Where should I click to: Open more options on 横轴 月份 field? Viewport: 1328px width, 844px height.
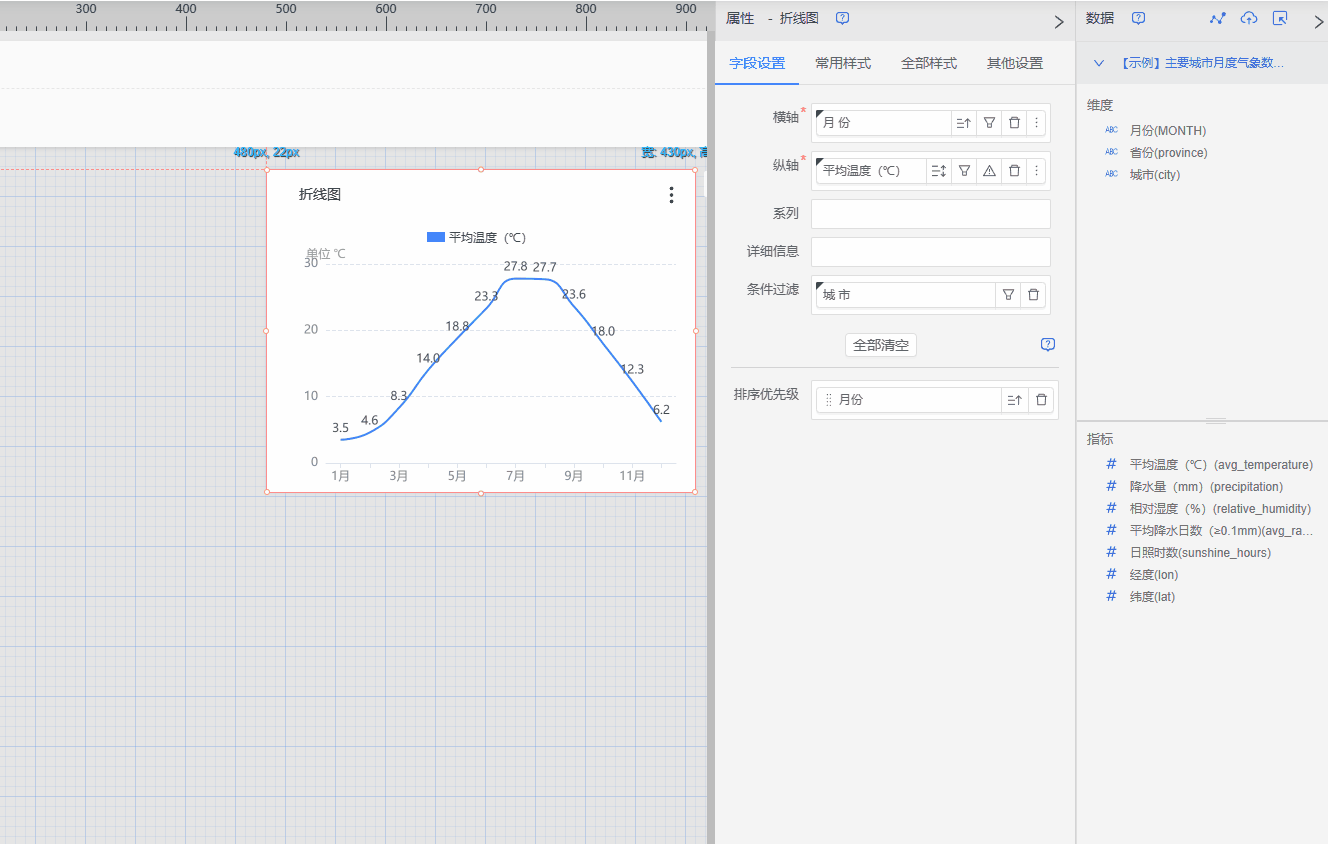pyautogui.click(x=1036, y=123)
